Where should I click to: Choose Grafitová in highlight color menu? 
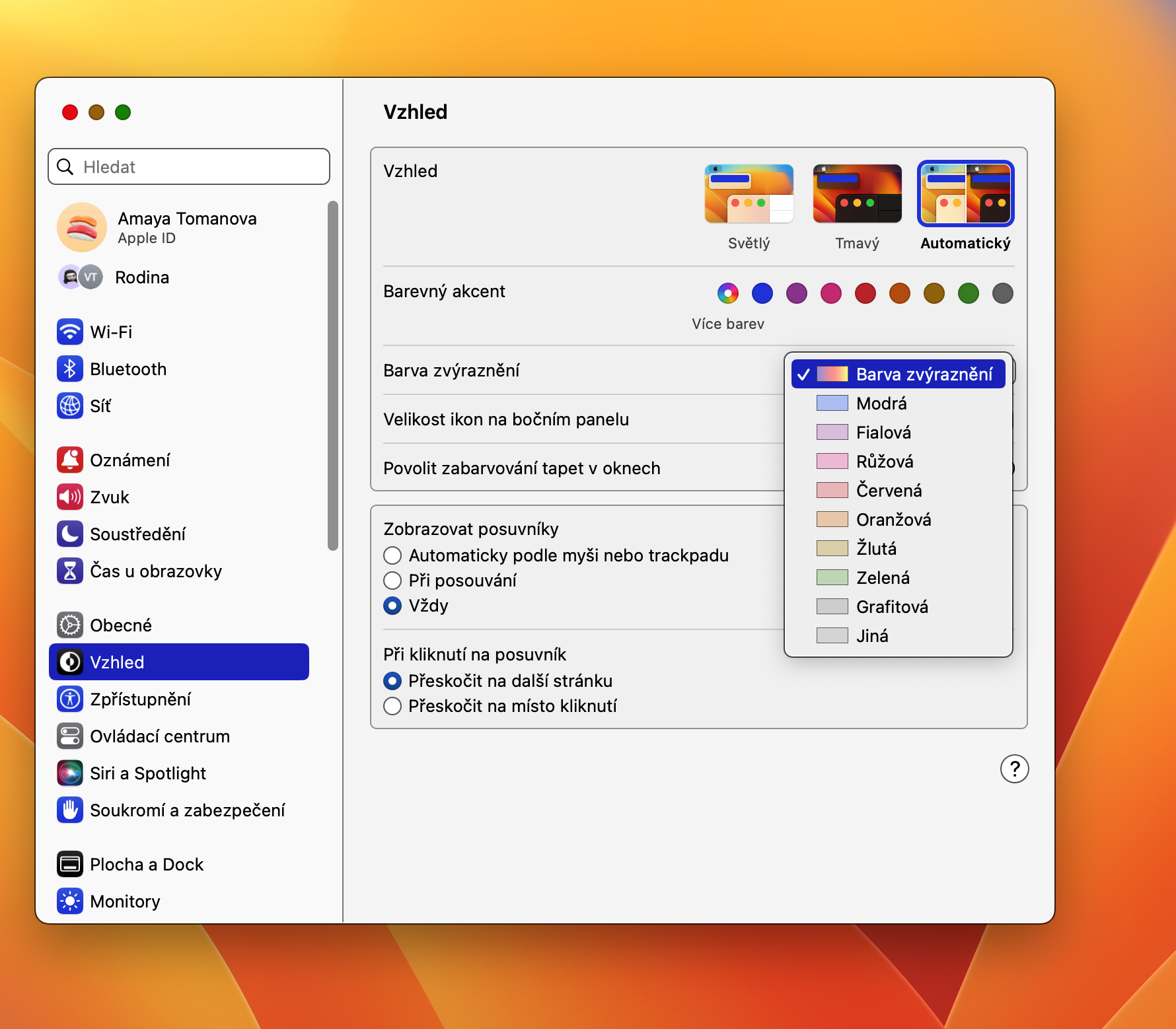tap(898, 606)
